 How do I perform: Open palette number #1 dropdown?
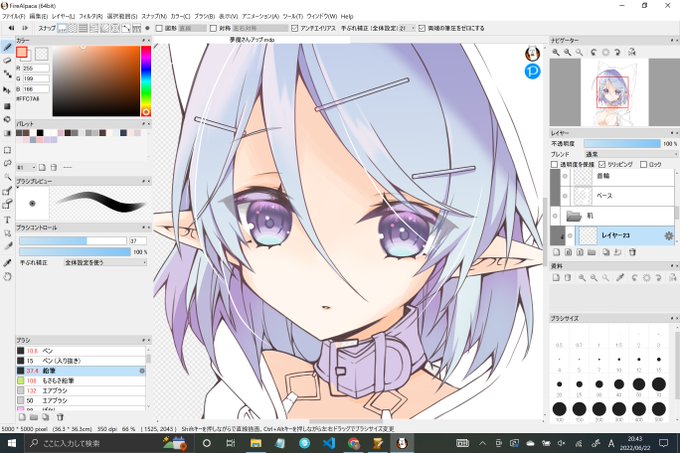[26, 167]
